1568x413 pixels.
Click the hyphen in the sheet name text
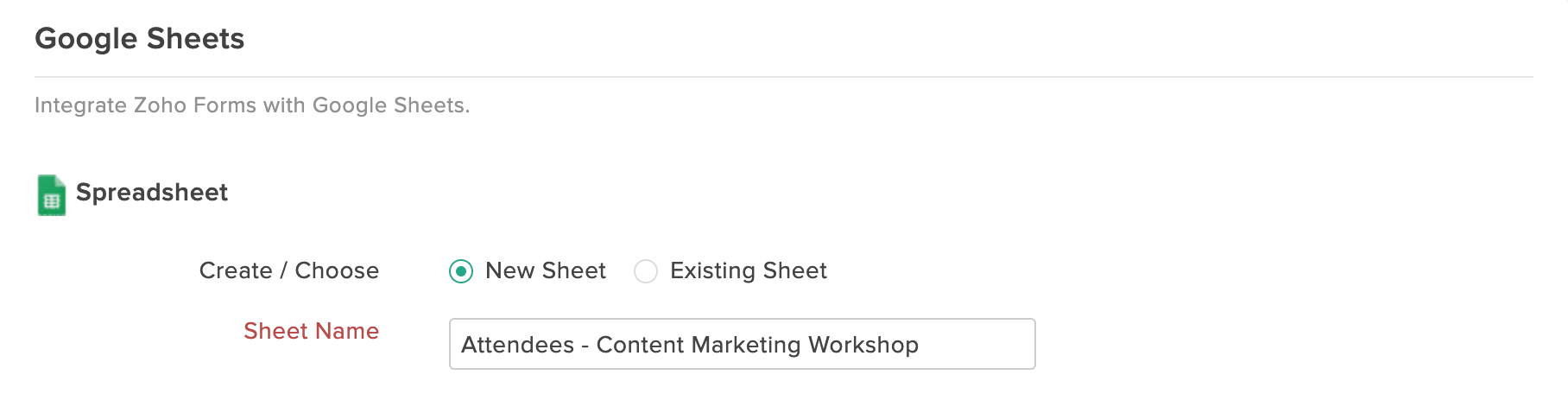point(585,346)
